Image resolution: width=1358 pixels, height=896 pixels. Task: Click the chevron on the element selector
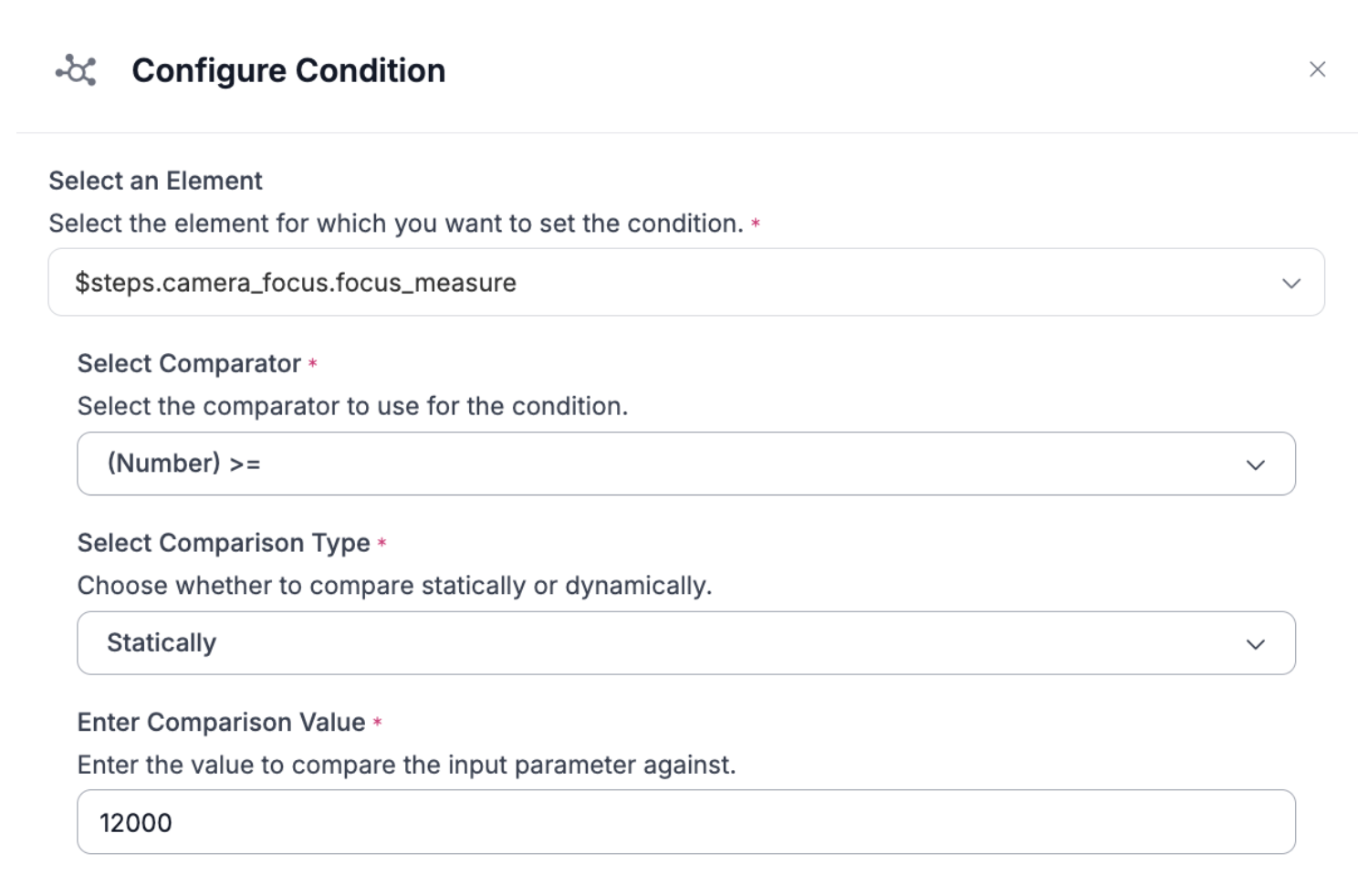(x=1290, y=283)
